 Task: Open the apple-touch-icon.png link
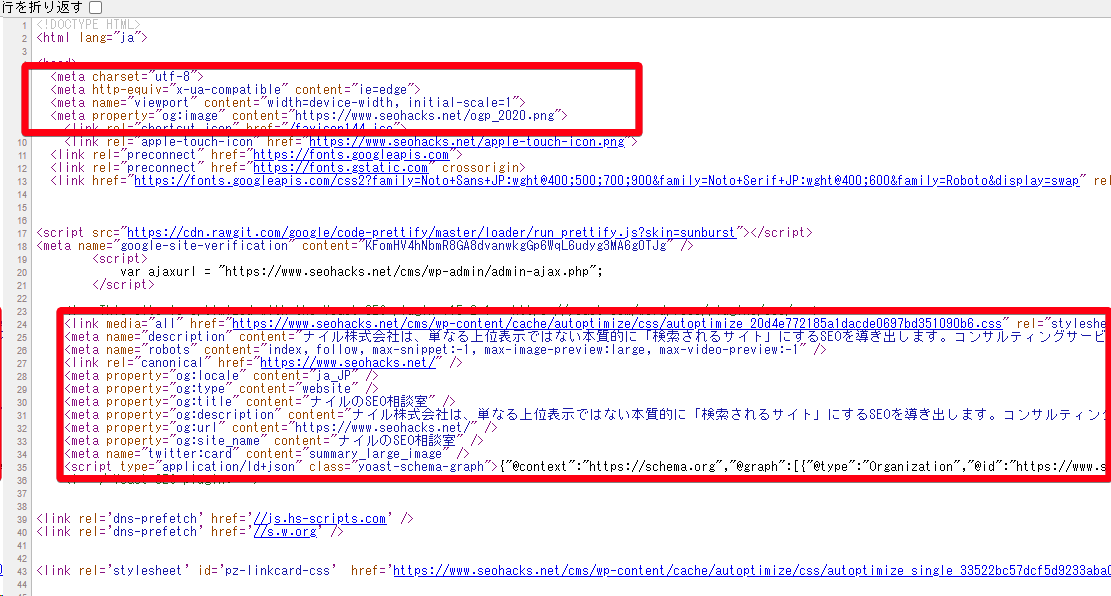click(467, 142)
